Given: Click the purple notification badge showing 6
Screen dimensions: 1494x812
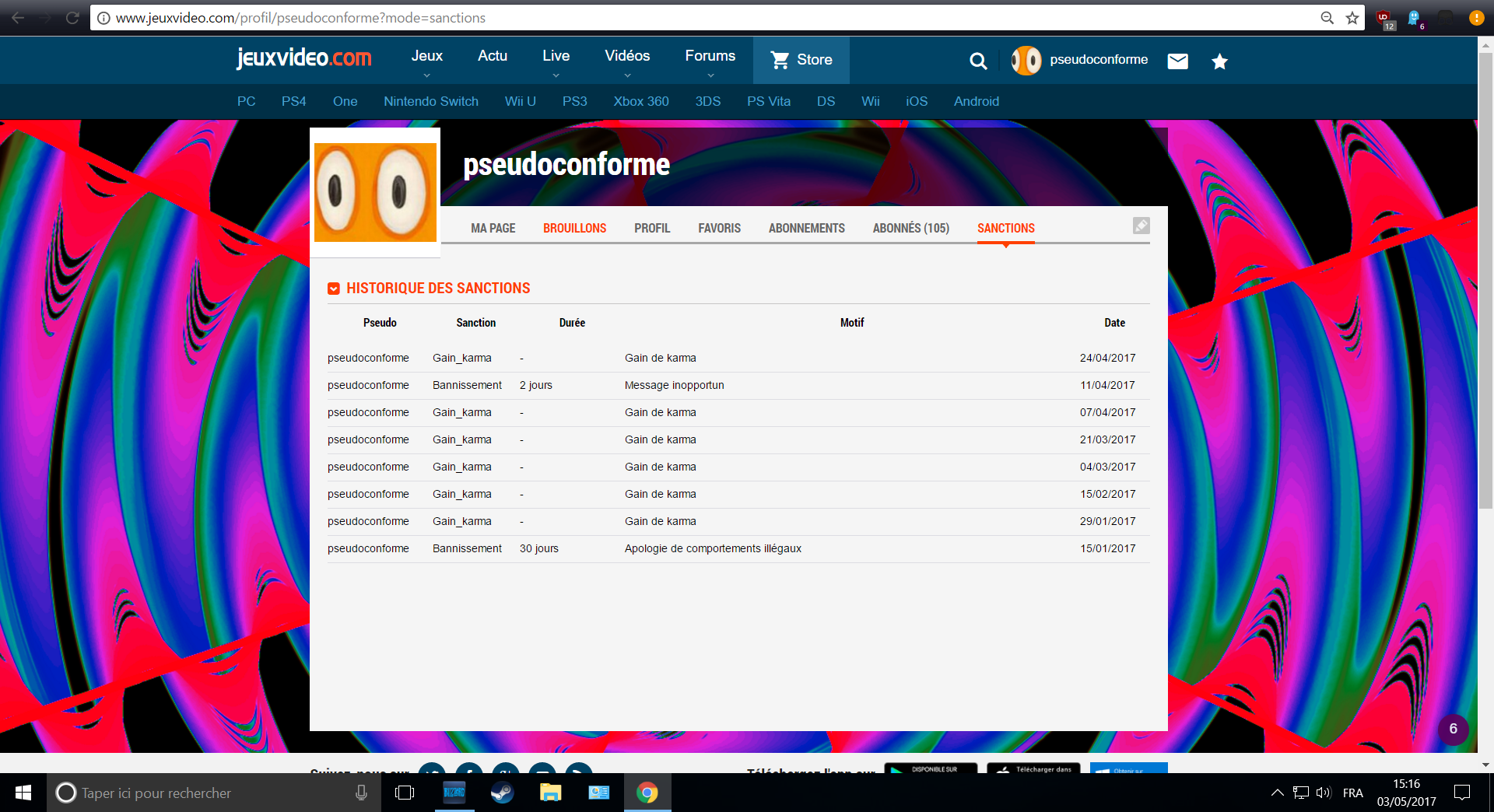Looking at the screenshot, I should coord(1453,730).
